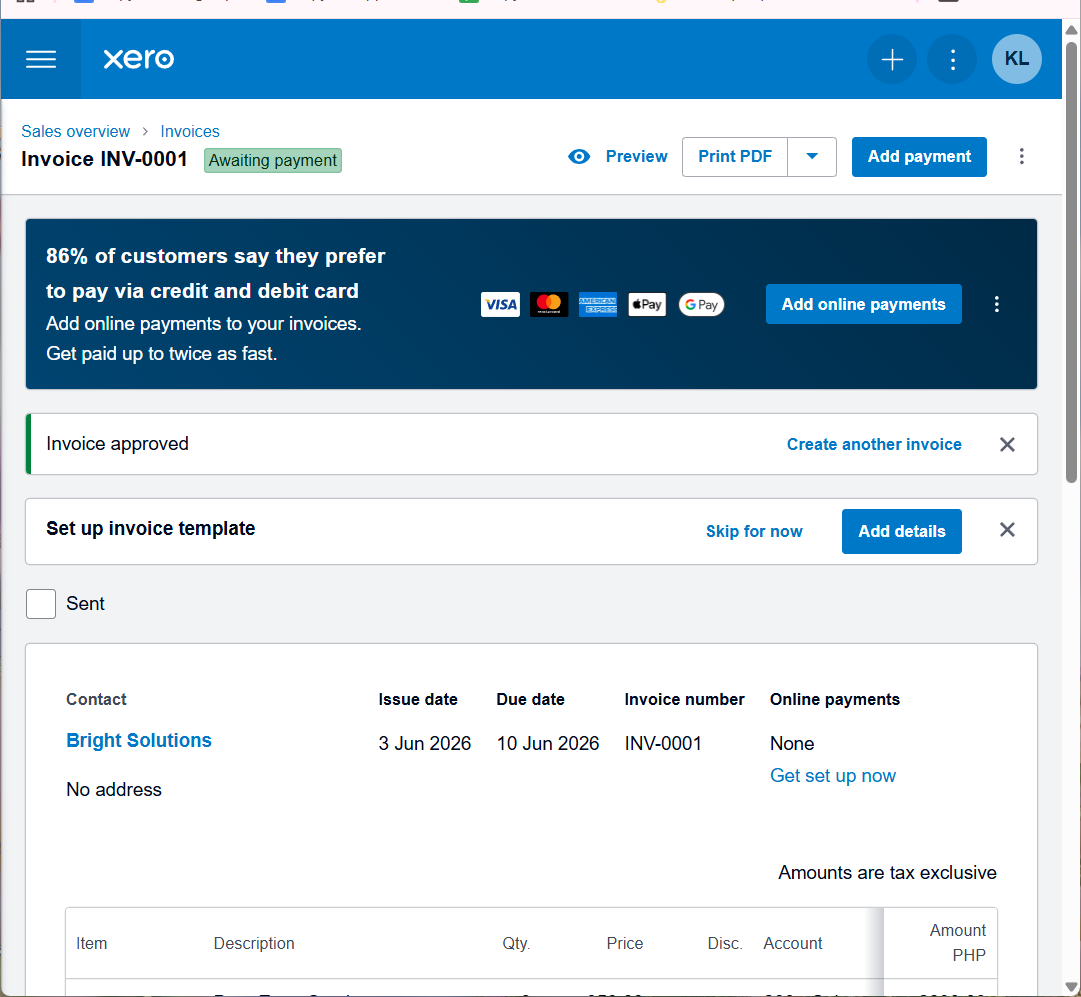1081x997 pixels.
Task: Click the eye Preview icon
Action: [578, 157]
